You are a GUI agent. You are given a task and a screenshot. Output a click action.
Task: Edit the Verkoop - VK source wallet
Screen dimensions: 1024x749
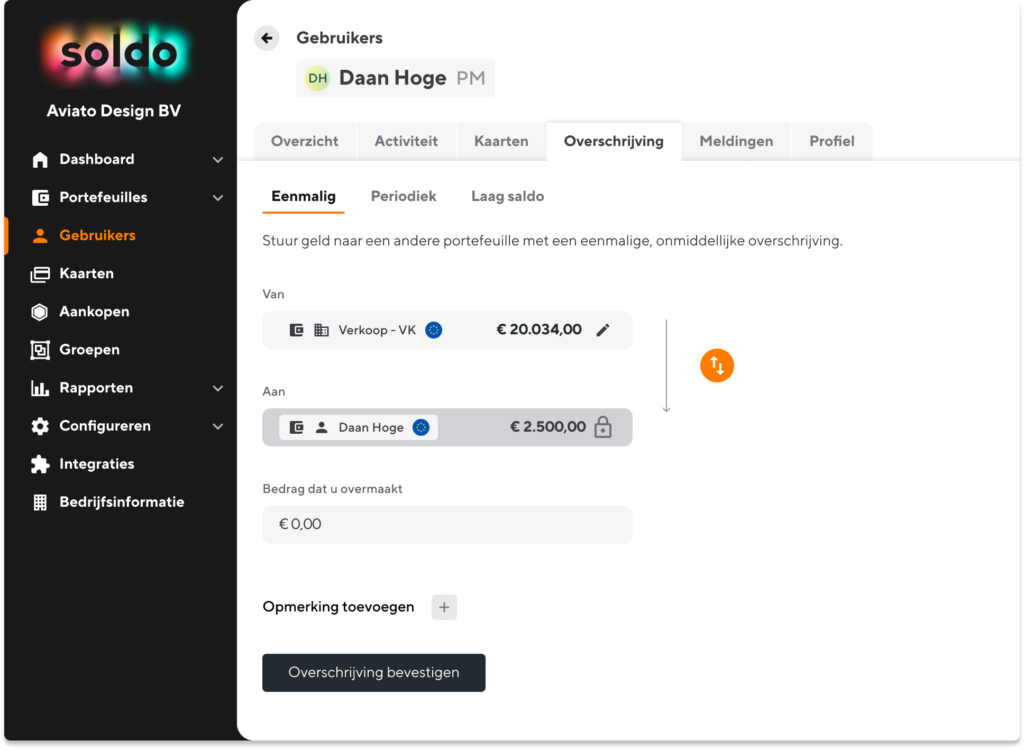click(603, 330)
